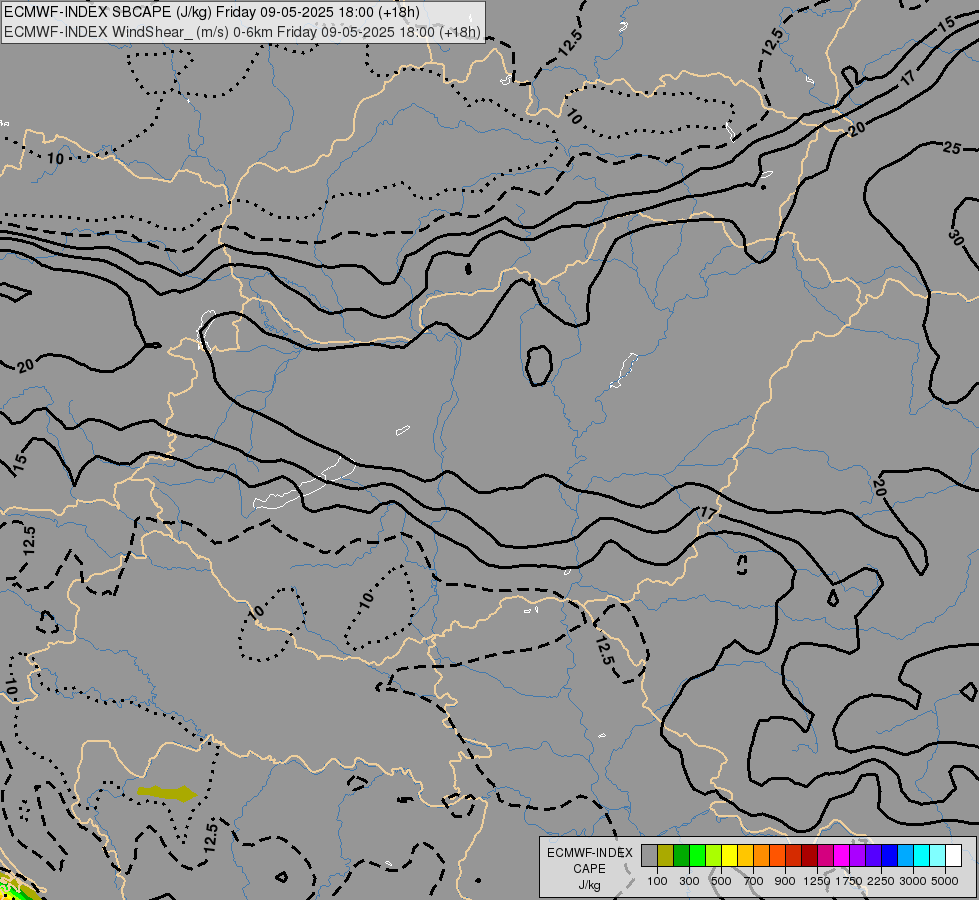Click the legend value 2250
Viewport: 979px width, 900px height.
[x=881, y=881]
